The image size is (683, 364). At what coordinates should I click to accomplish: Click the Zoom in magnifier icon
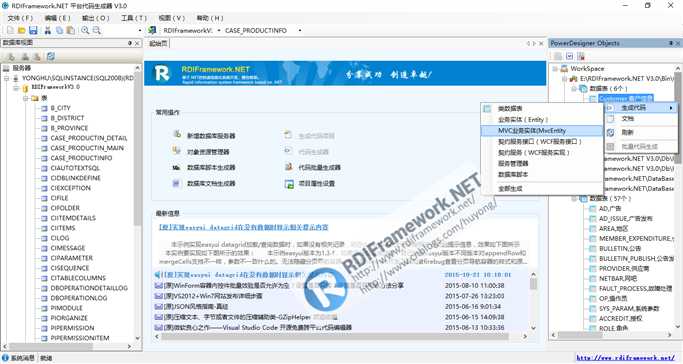tap(85, 30)
